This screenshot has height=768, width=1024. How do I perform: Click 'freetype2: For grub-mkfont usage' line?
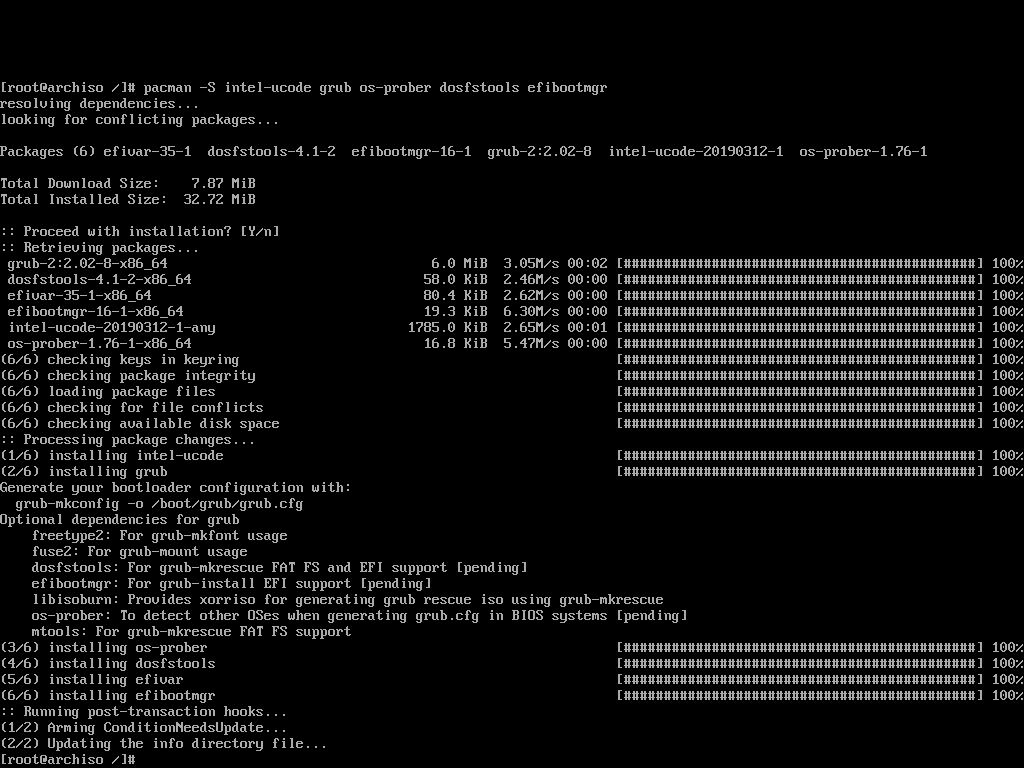point(159,536)
